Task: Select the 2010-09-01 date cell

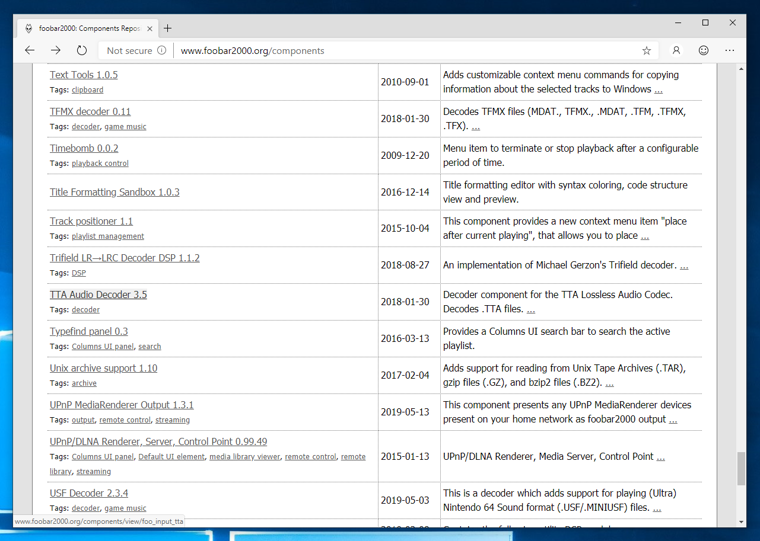Action: 405,82
